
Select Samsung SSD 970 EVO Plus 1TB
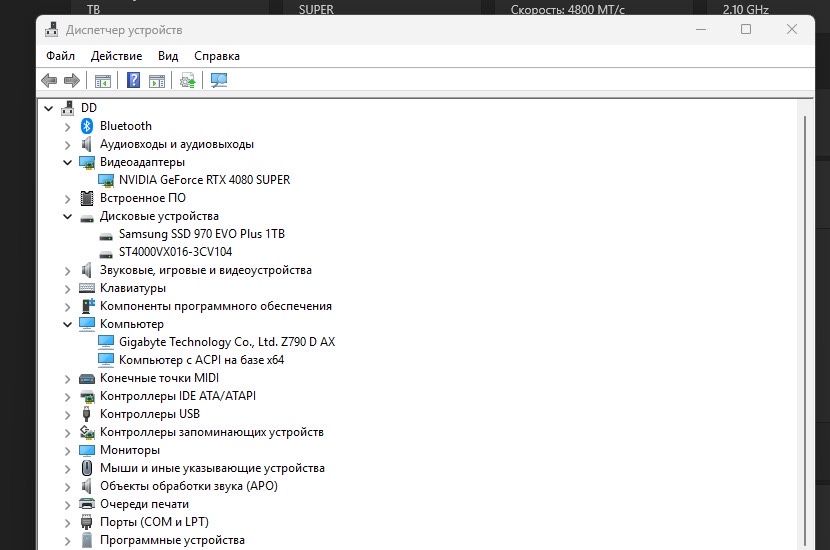pyautogui.click(x=202, y=234)
